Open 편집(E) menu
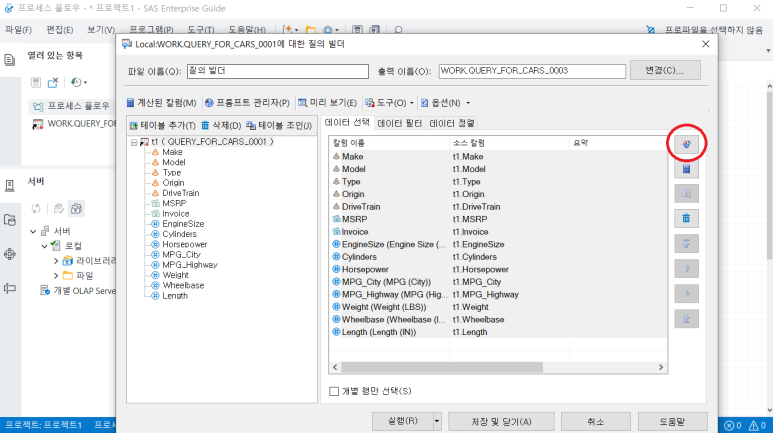This screenshot has height=433, width=773. pyautogui.click(x=60, y=30)
